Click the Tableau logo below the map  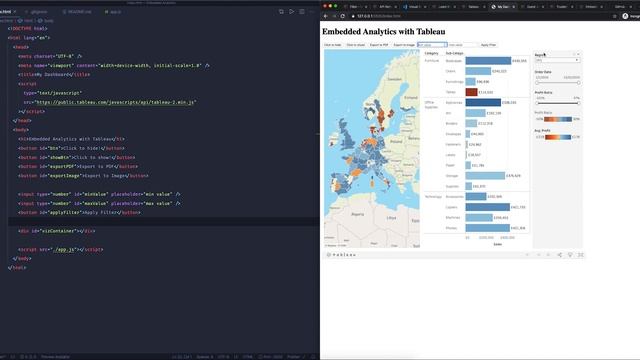pyautogui.click(x=341, y=255)
